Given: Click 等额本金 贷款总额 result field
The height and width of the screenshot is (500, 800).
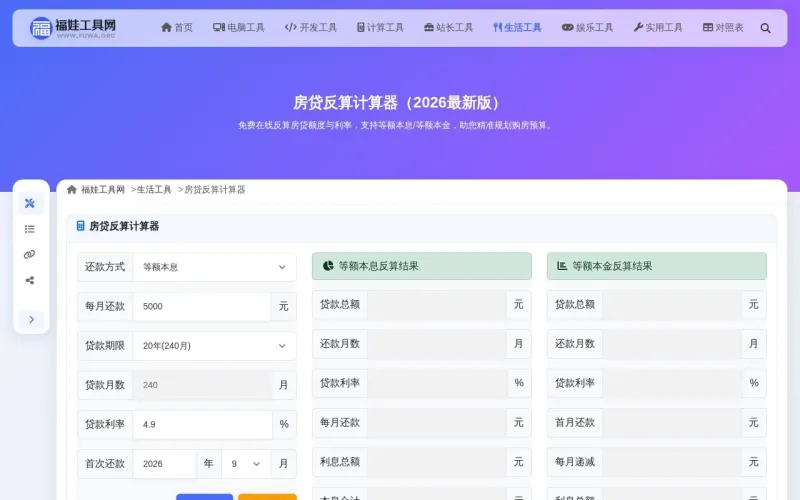Looking at the screenshot, I should [x=671, y=305].
